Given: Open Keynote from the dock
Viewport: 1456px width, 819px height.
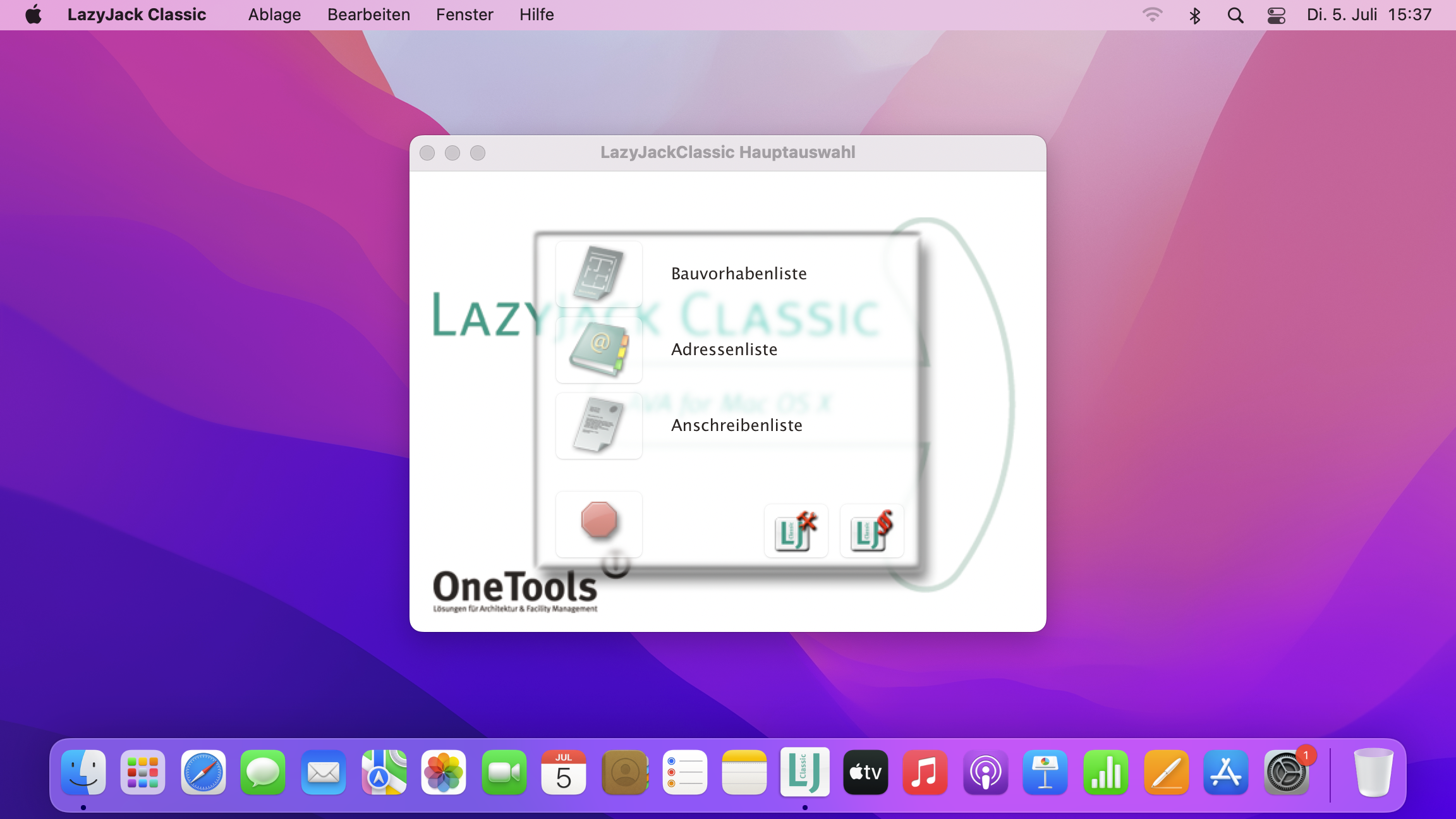Looking at the screenshot, I should click(x=1045, y=772).
